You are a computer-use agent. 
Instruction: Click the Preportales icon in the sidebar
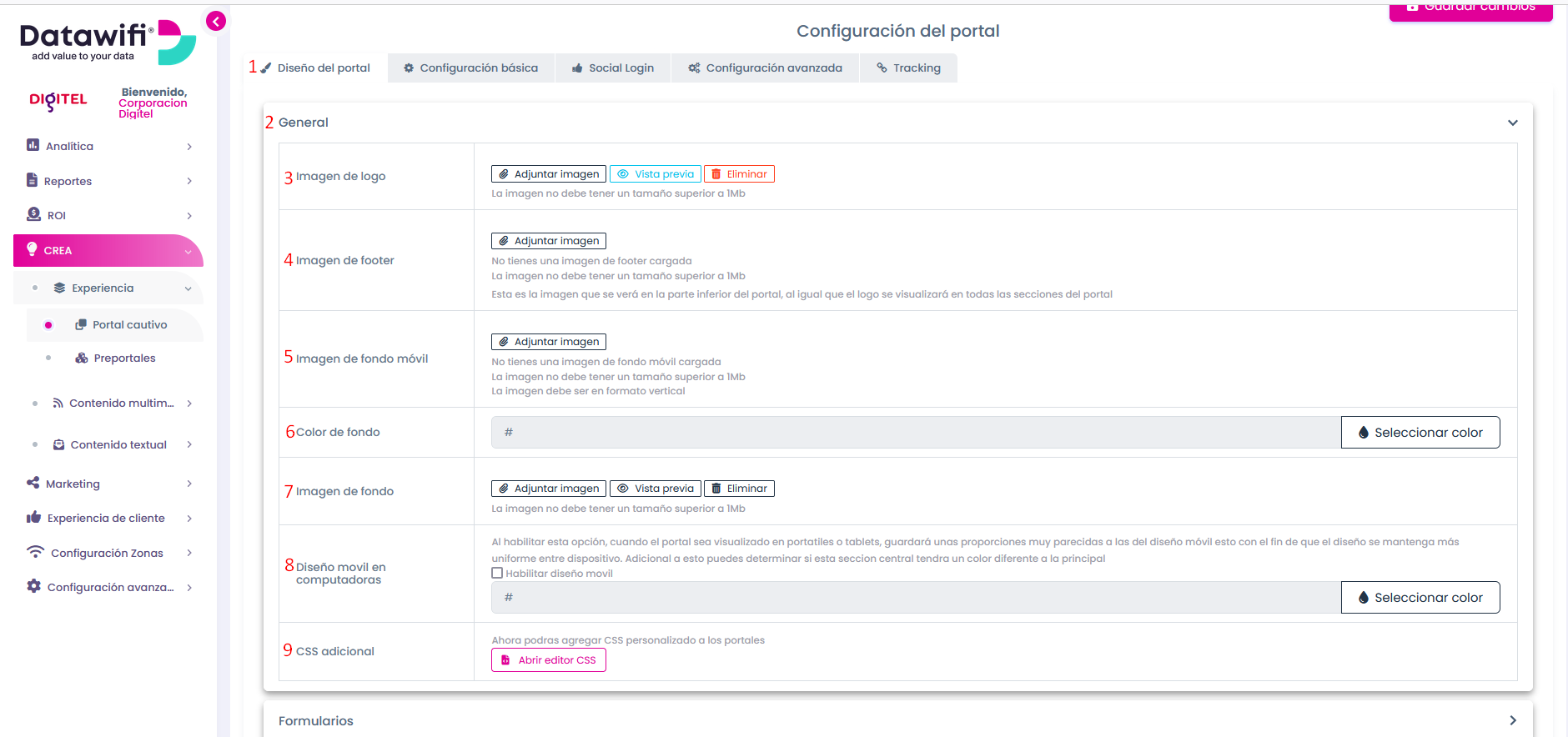pos(82,358)
